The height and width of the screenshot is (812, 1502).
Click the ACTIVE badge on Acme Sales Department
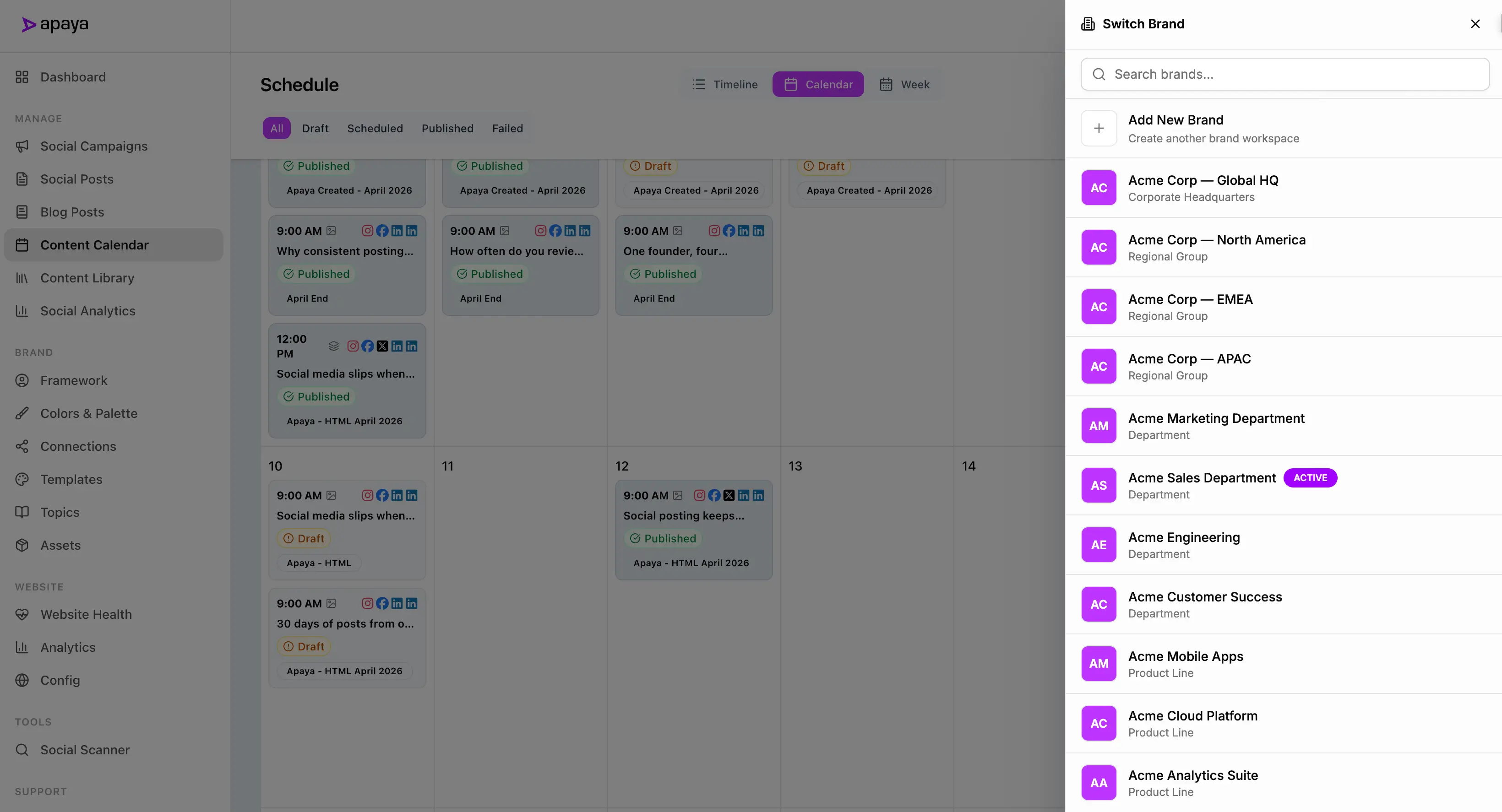point(1310,477)
